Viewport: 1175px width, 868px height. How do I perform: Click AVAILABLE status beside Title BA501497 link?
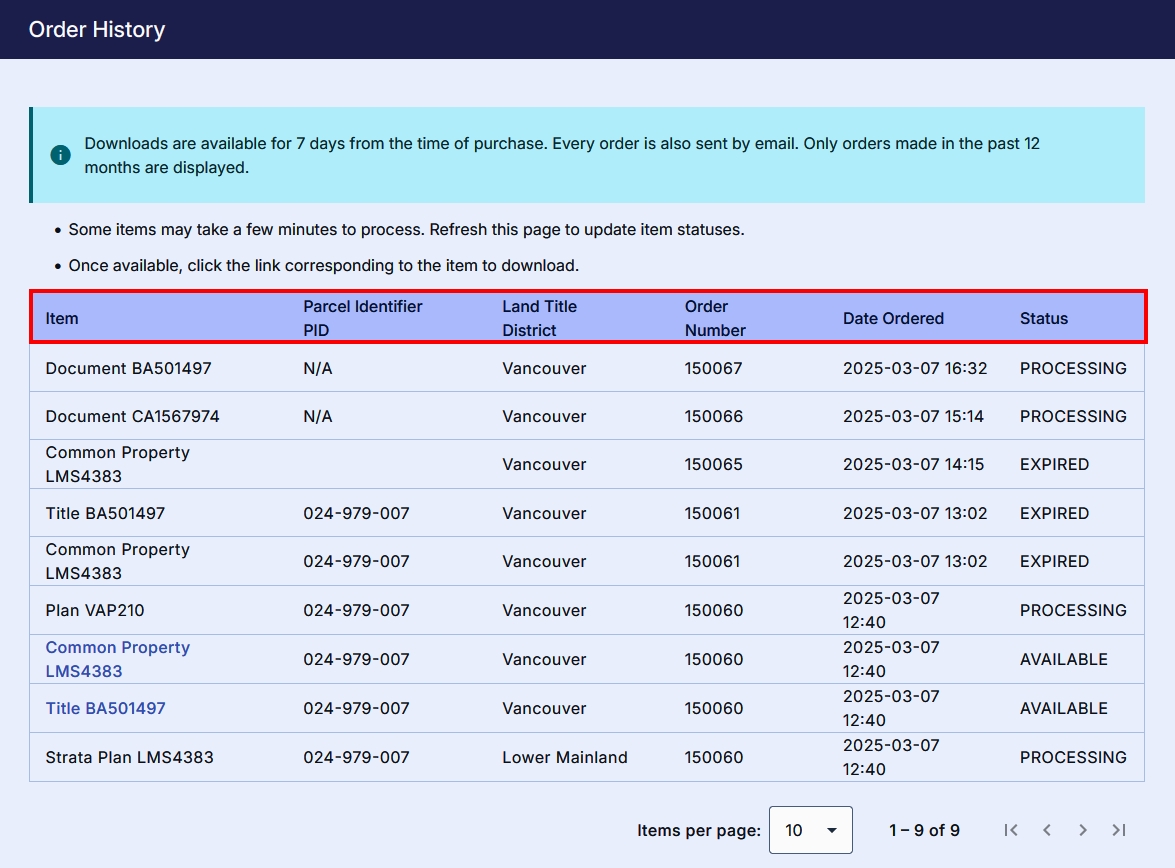click(x=1063, y=708)
